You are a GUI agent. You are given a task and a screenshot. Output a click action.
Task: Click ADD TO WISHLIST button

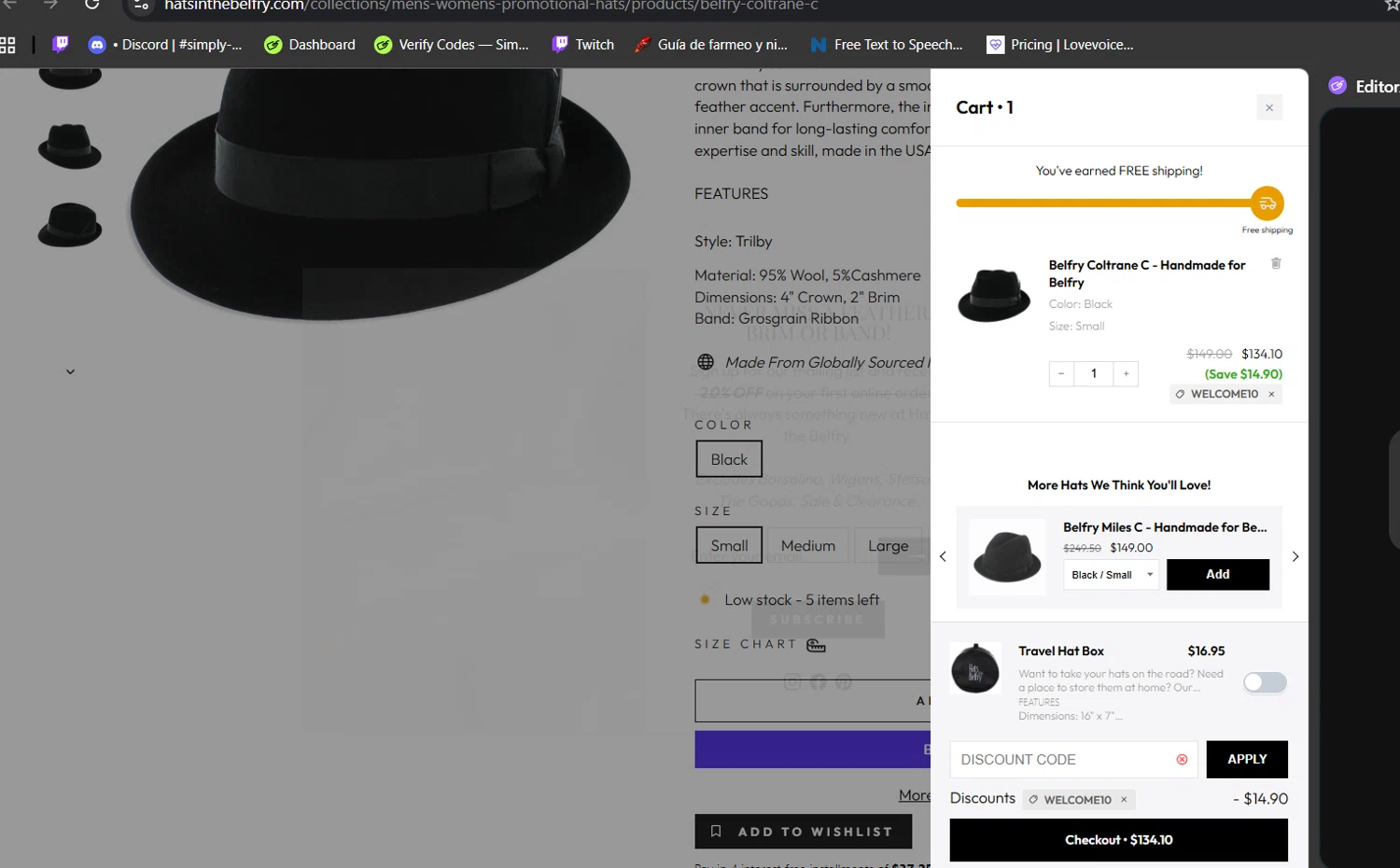[x=803, y=832]
